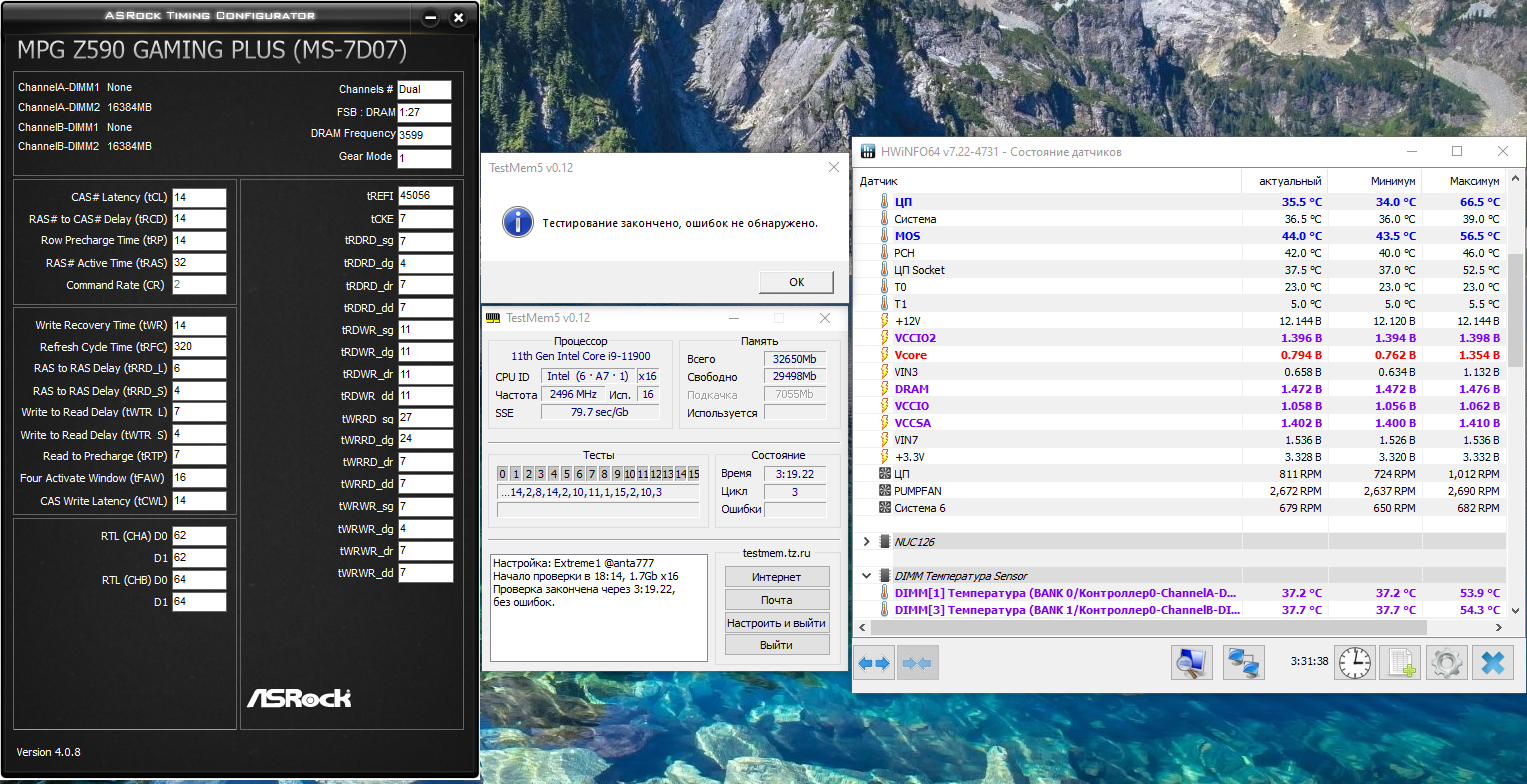Click the Максимум column header
This screenshot has width=1527, height=784.
(1473, 181)
